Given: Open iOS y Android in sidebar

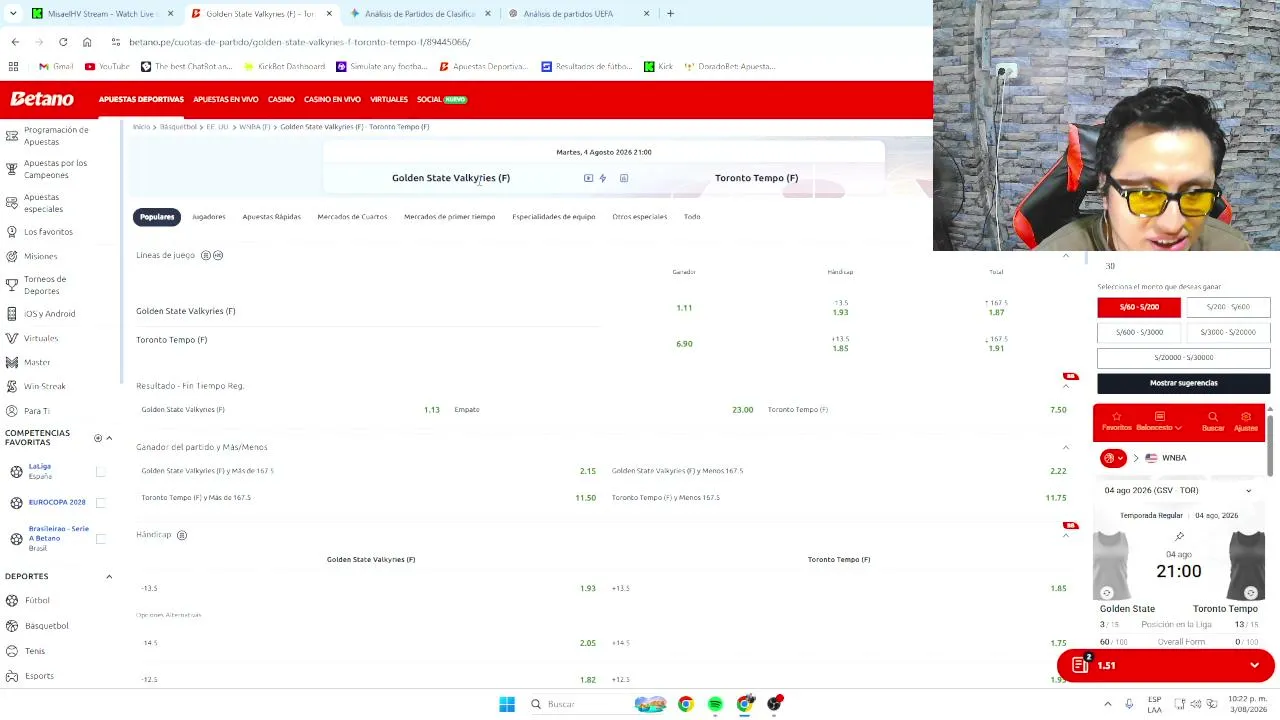Looking at the screenshot, I should [50, 314].
